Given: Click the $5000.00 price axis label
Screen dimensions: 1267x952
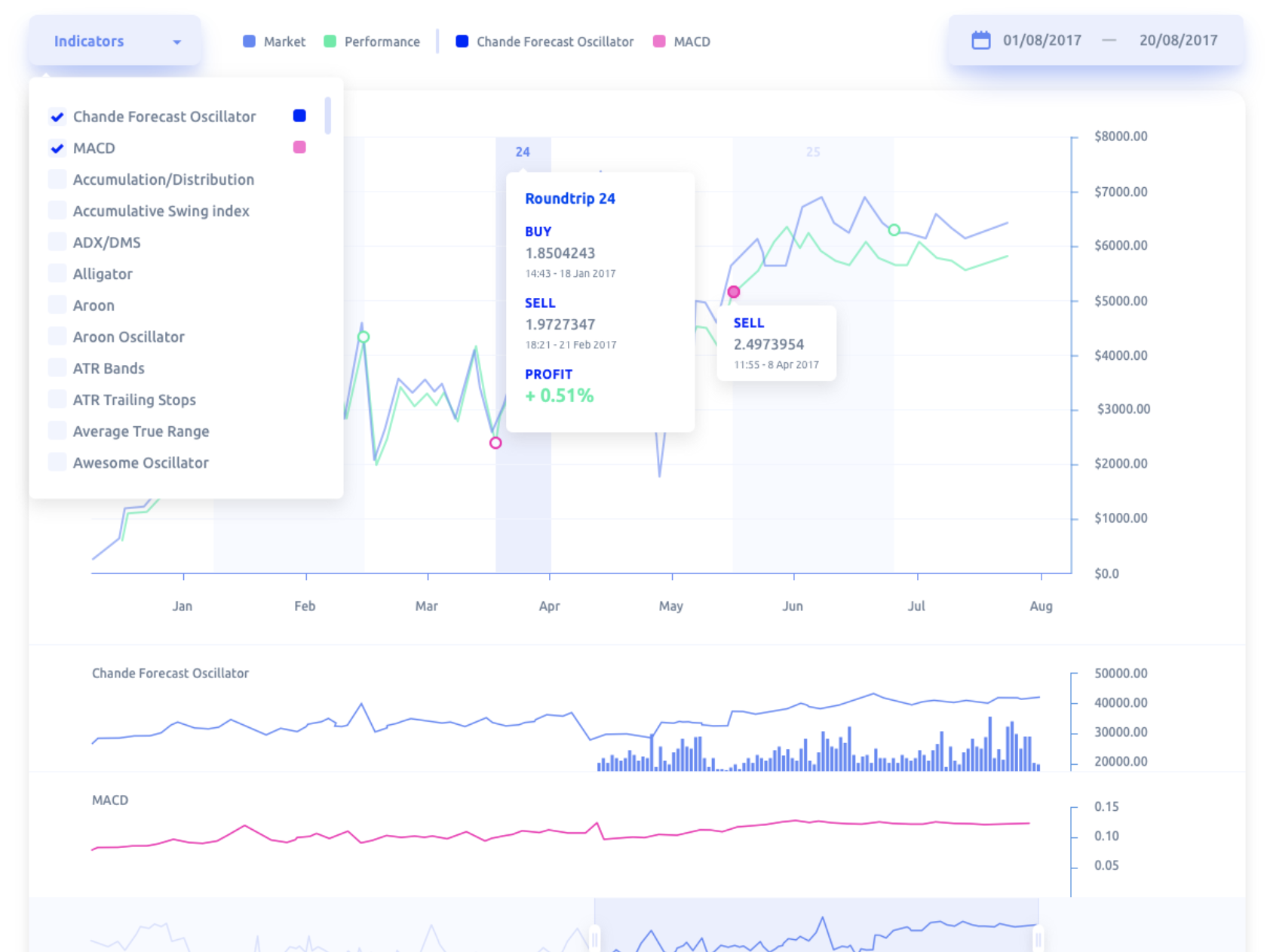Looking at the screenshot, I should (1121, 301).
